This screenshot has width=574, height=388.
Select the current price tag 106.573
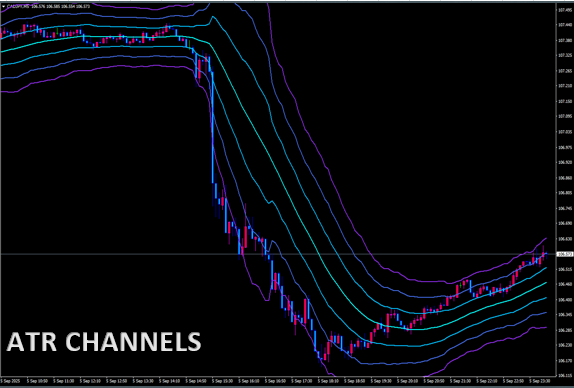(x=564, y=254)
